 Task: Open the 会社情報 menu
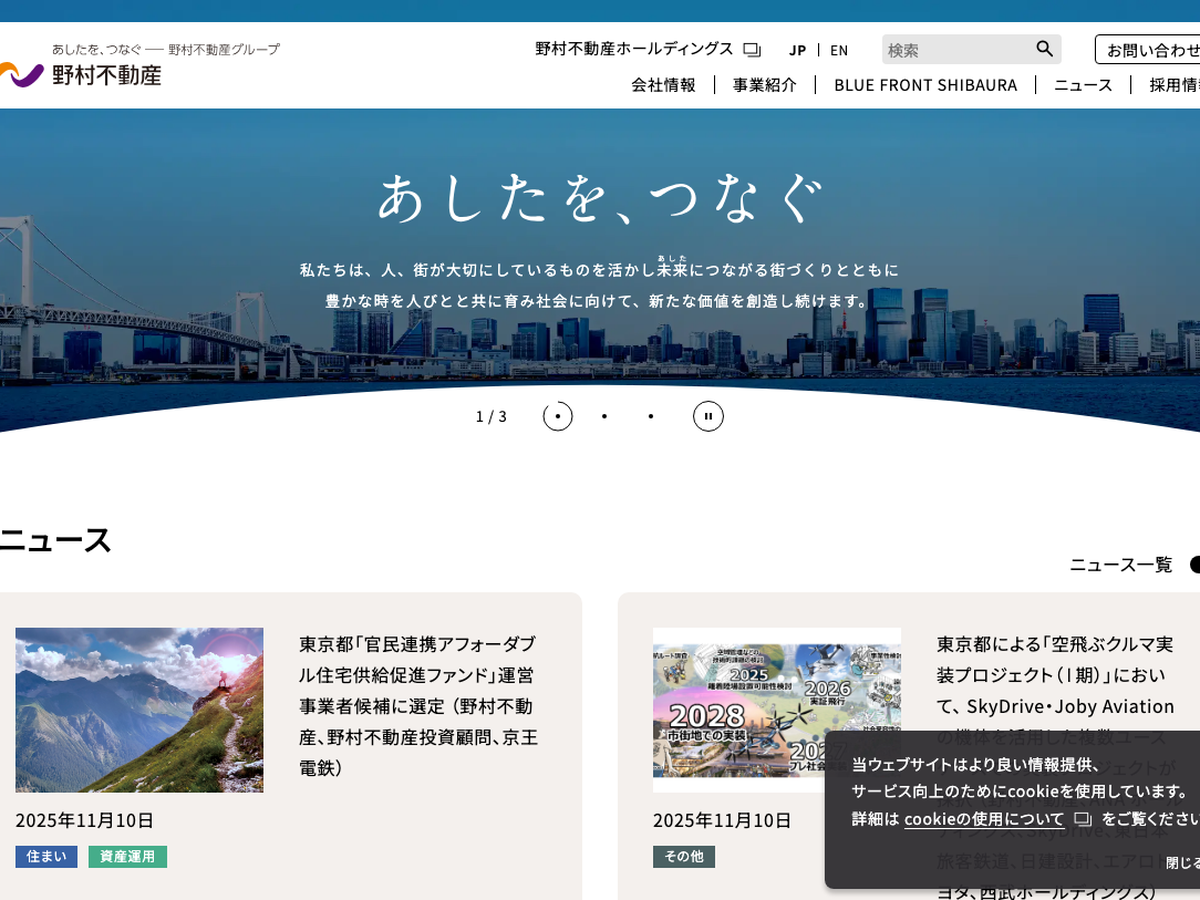tap(663, 85)
